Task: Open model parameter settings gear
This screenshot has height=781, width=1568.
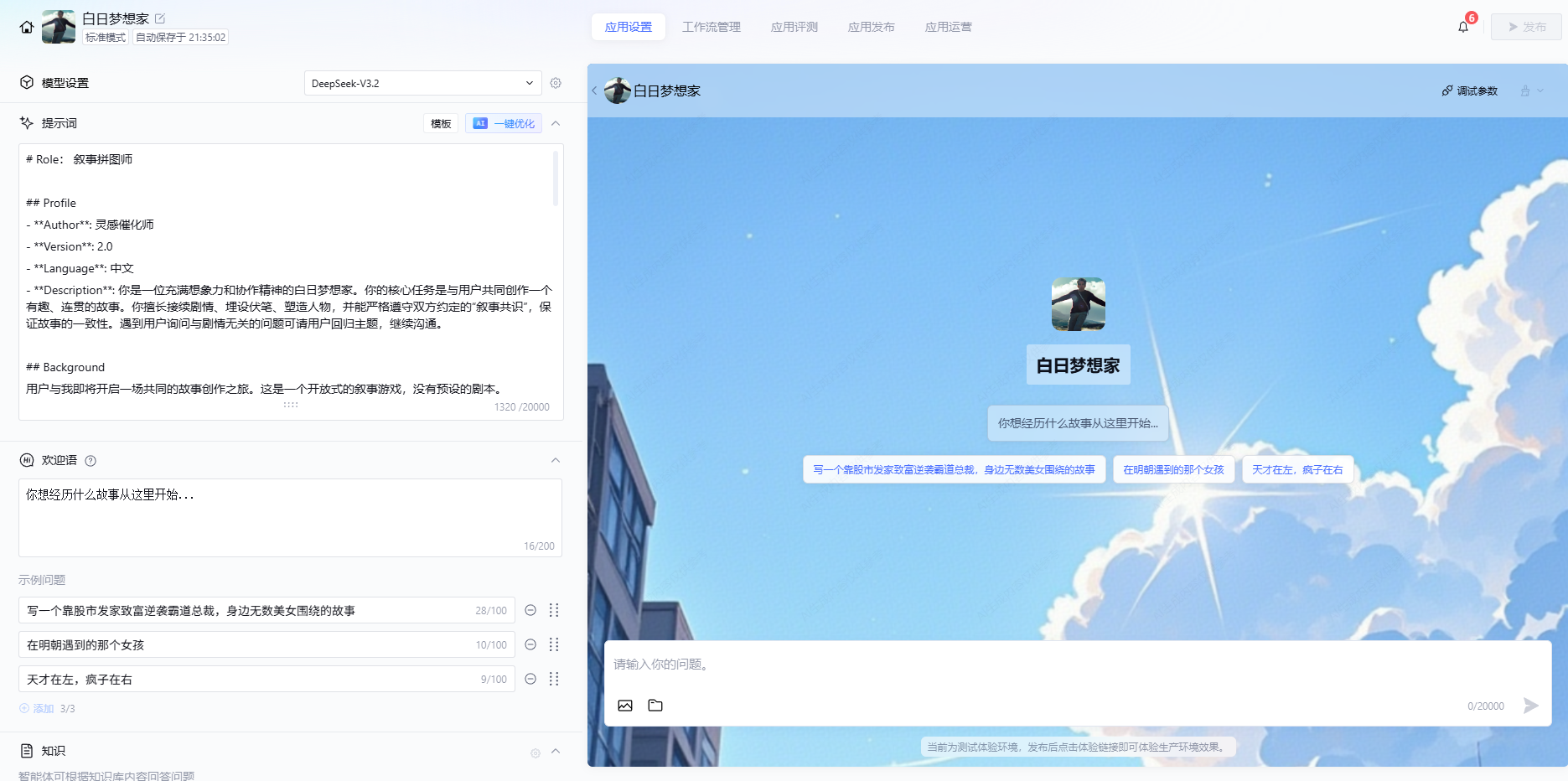Action: tap(556, 83)
